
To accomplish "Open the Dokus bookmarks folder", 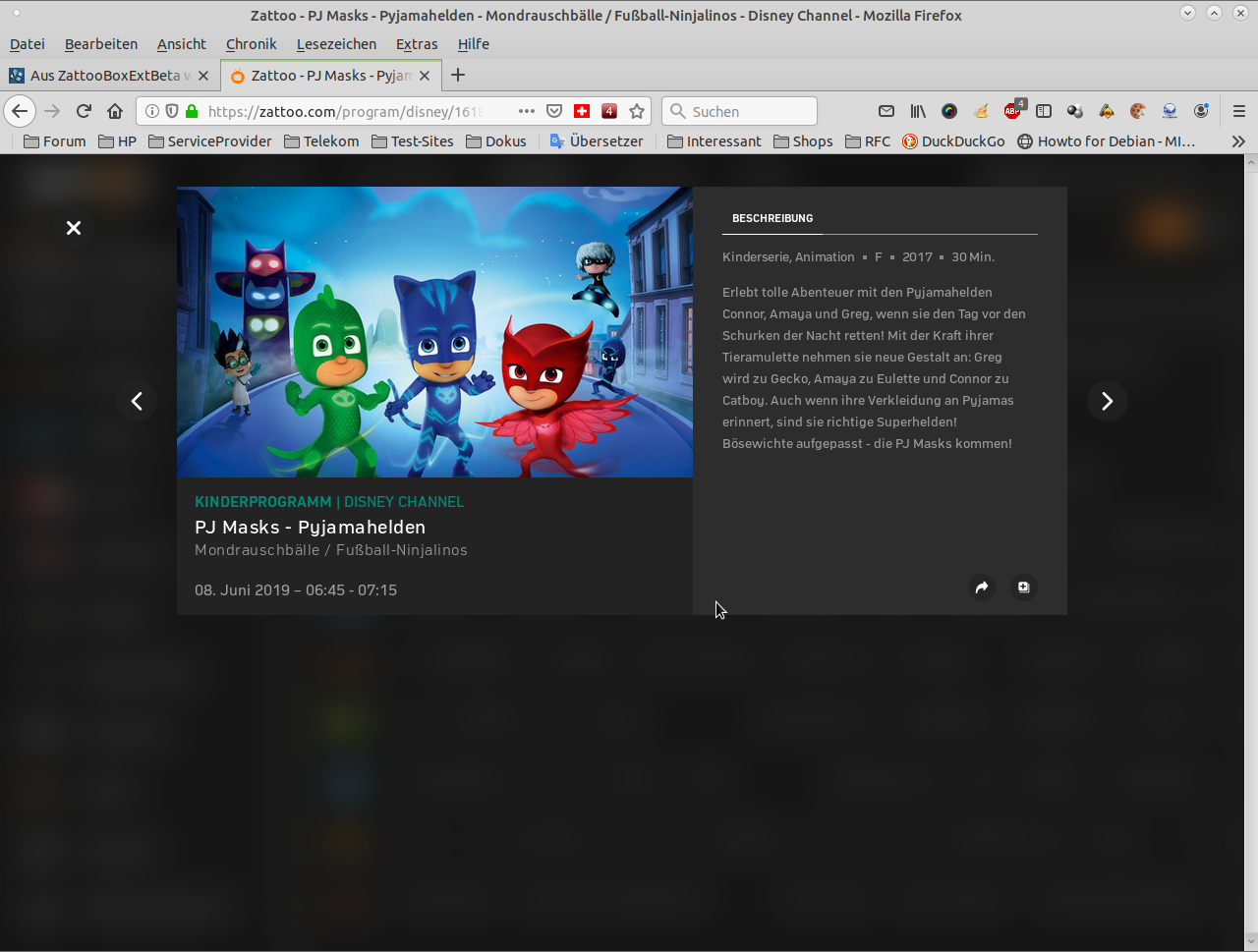I will [x=496, y=141].
